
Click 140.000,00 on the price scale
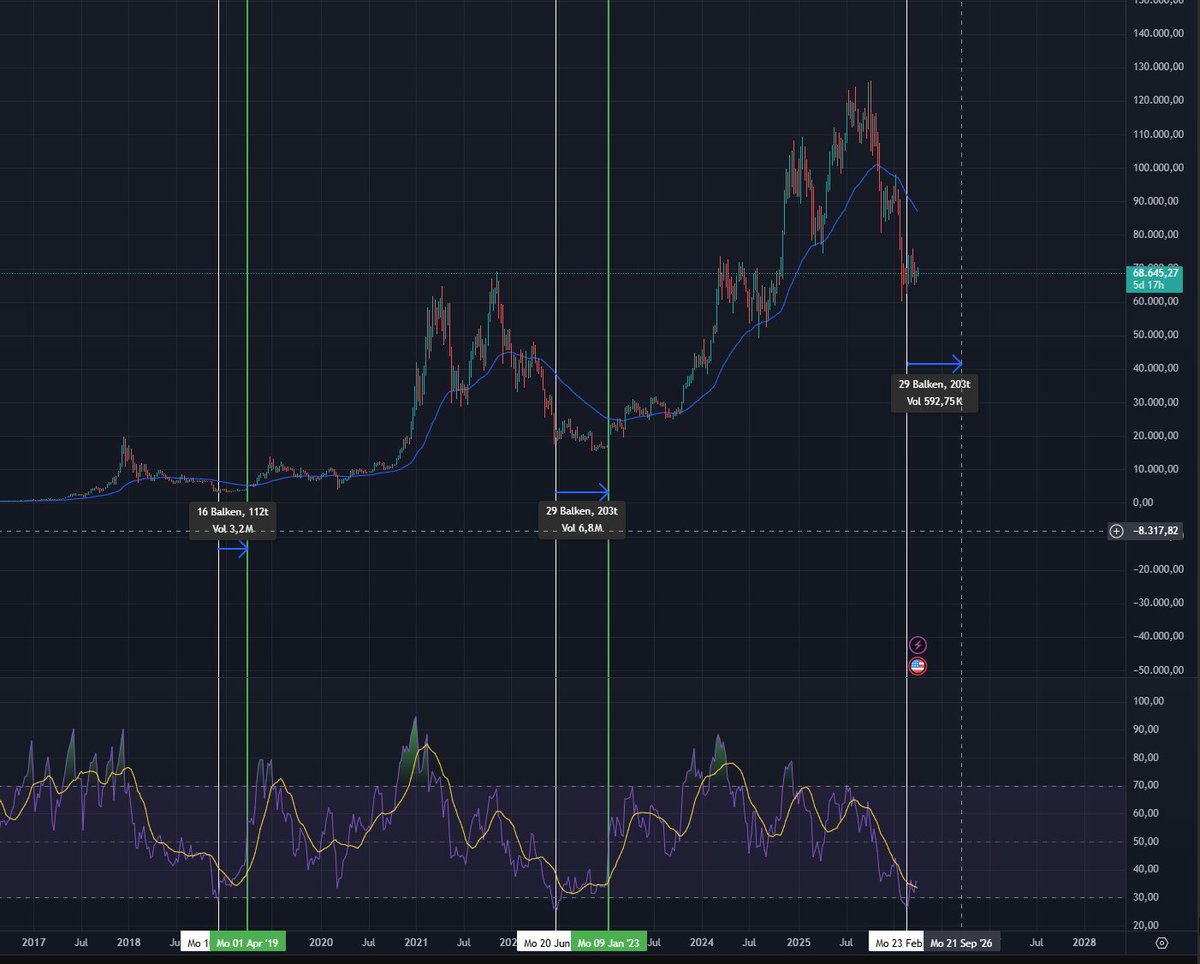[x=1157, y=33]
